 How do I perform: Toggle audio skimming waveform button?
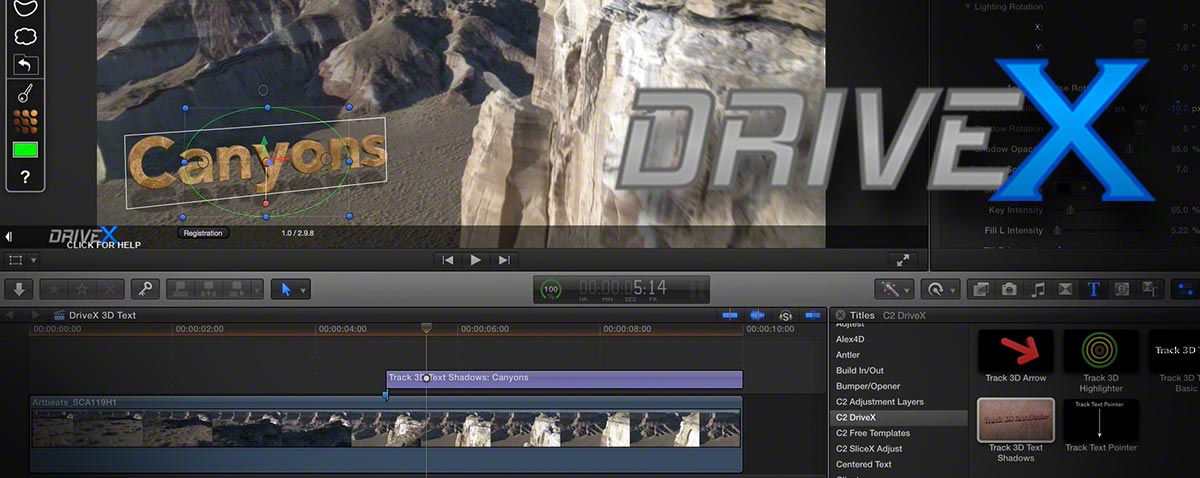pyautogui.click(x=757, y=315)
